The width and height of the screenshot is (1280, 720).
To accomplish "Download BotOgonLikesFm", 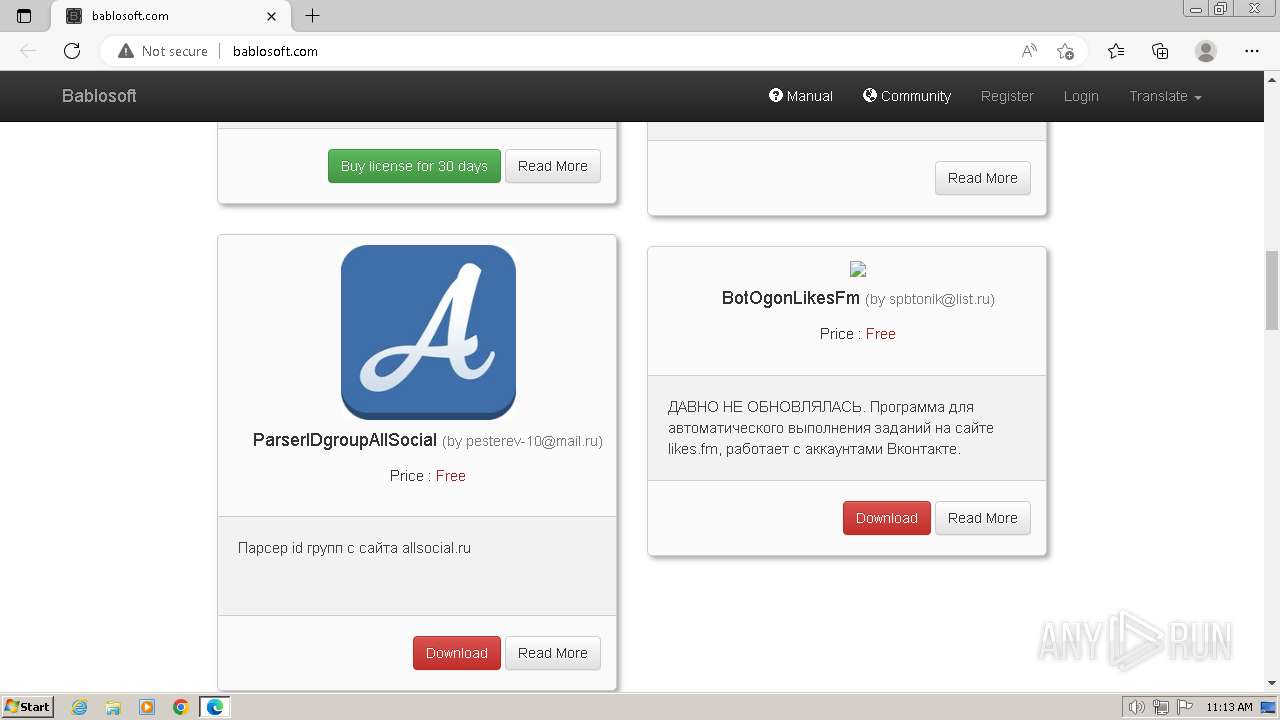I will point(887,518).
